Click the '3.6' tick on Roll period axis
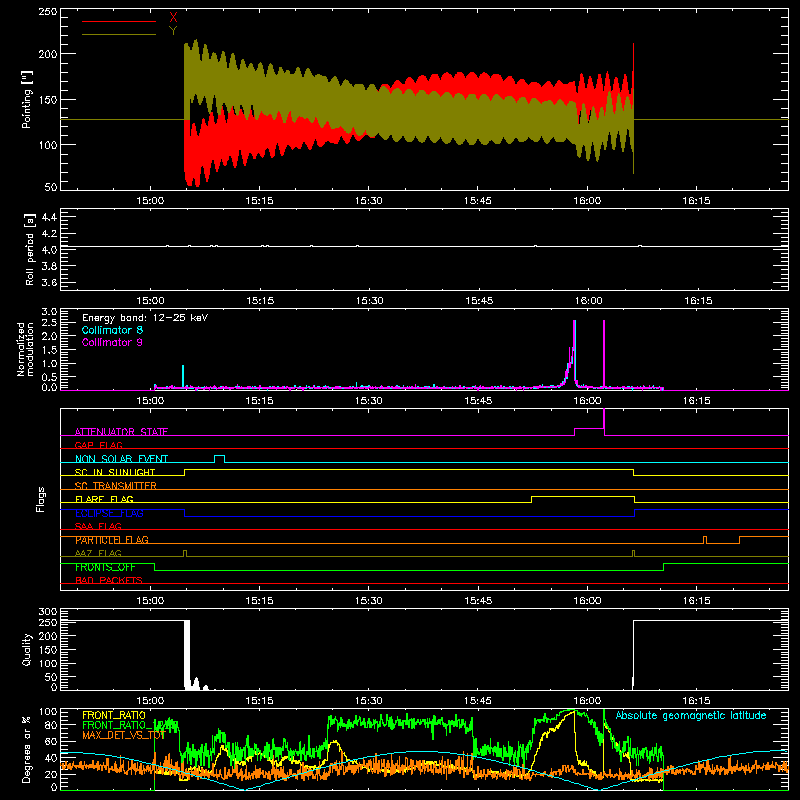The width and height of the screenshot is (800, 800). click(49, 282)
